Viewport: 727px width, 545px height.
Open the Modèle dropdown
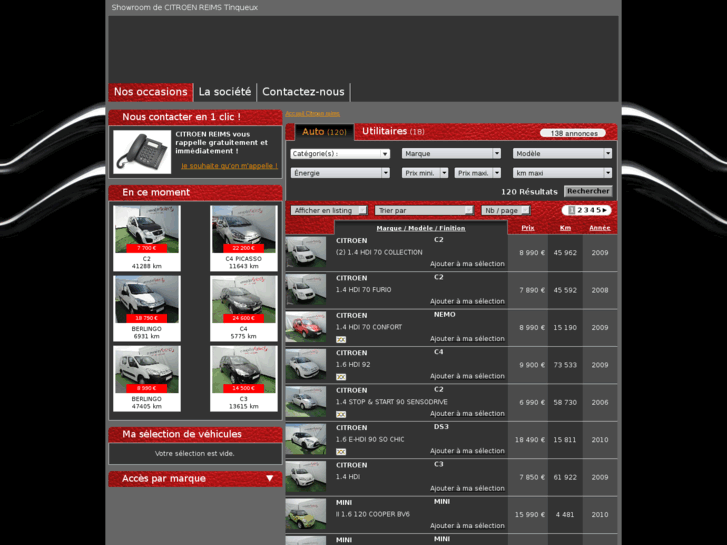tap(562, 154)
